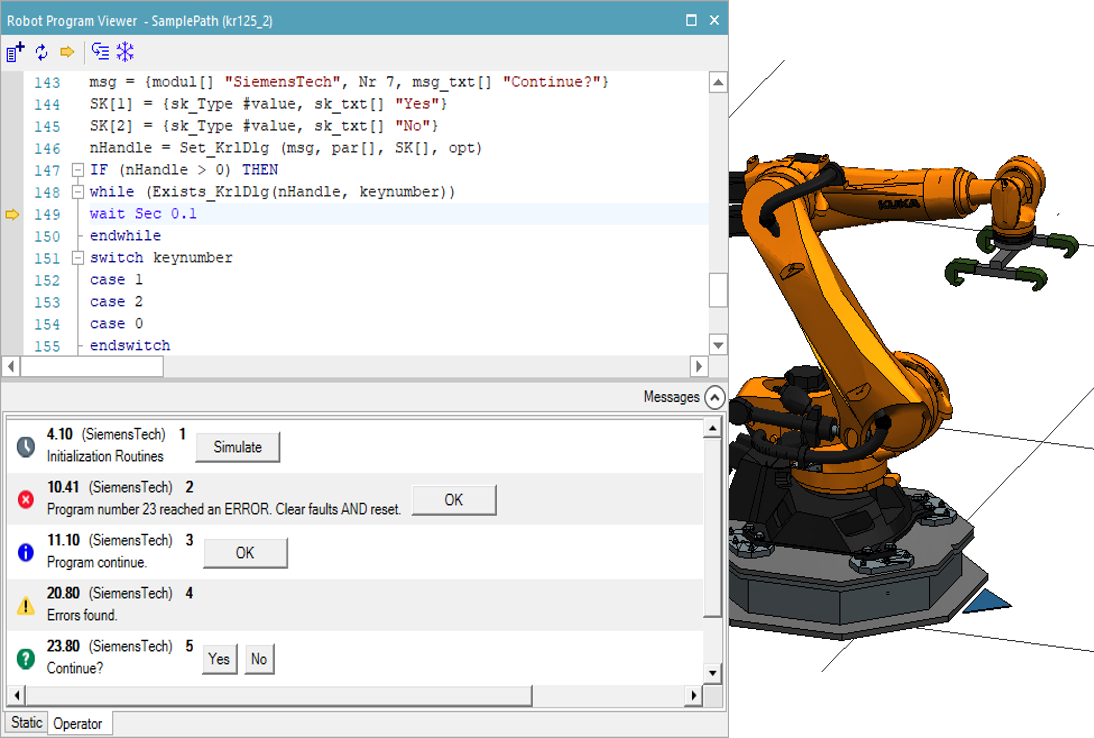Collapse the switch block at line 151
Image resolution: width=1094 pixels, height=738 pixels.
pyautogui.click(x=78, y=258)
